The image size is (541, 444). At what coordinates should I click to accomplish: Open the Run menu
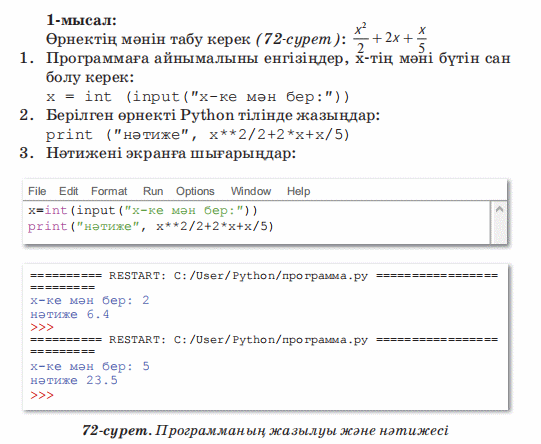(x=153, y=191)
